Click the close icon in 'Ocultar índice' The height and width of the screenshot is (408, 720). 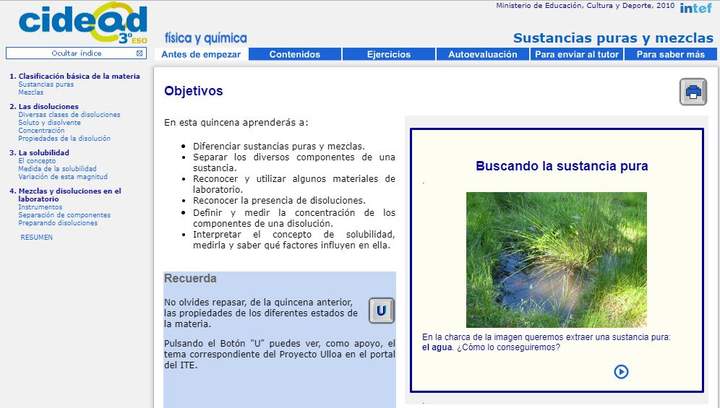tap(140, 53)
